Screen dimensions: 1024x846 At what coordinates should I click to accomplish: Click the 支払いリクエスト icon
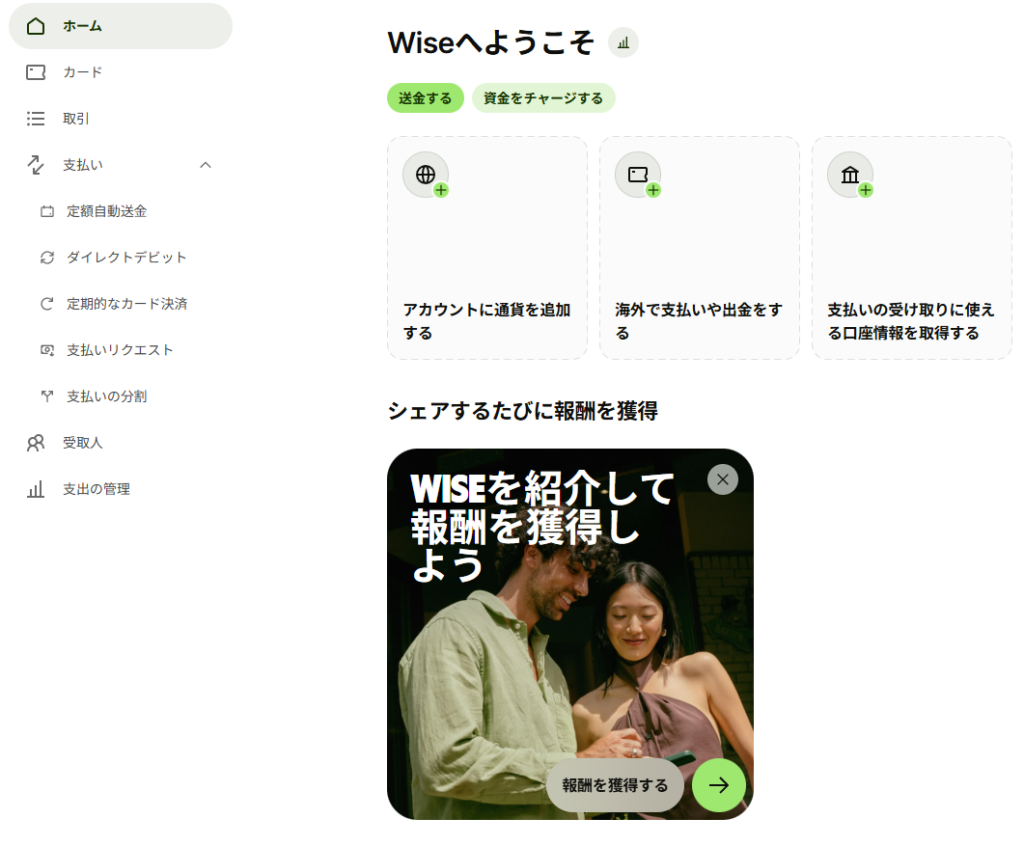(x=47, y=350)
